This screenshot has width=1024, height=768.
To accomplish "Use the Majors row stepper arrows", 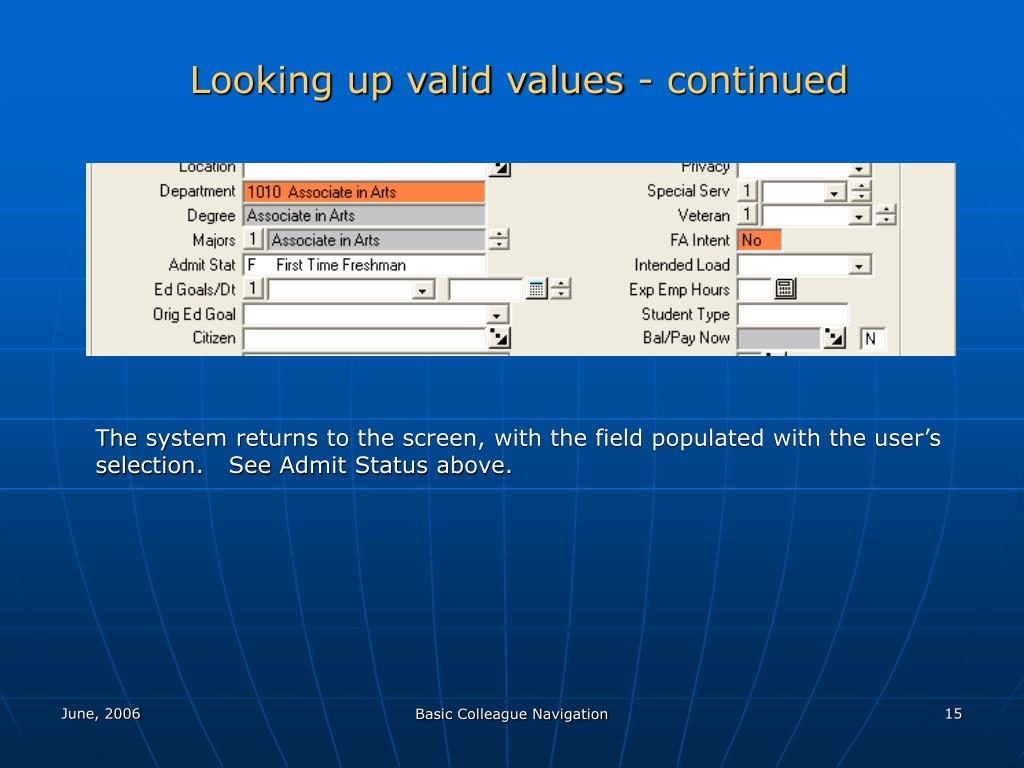I will (499, 240).
